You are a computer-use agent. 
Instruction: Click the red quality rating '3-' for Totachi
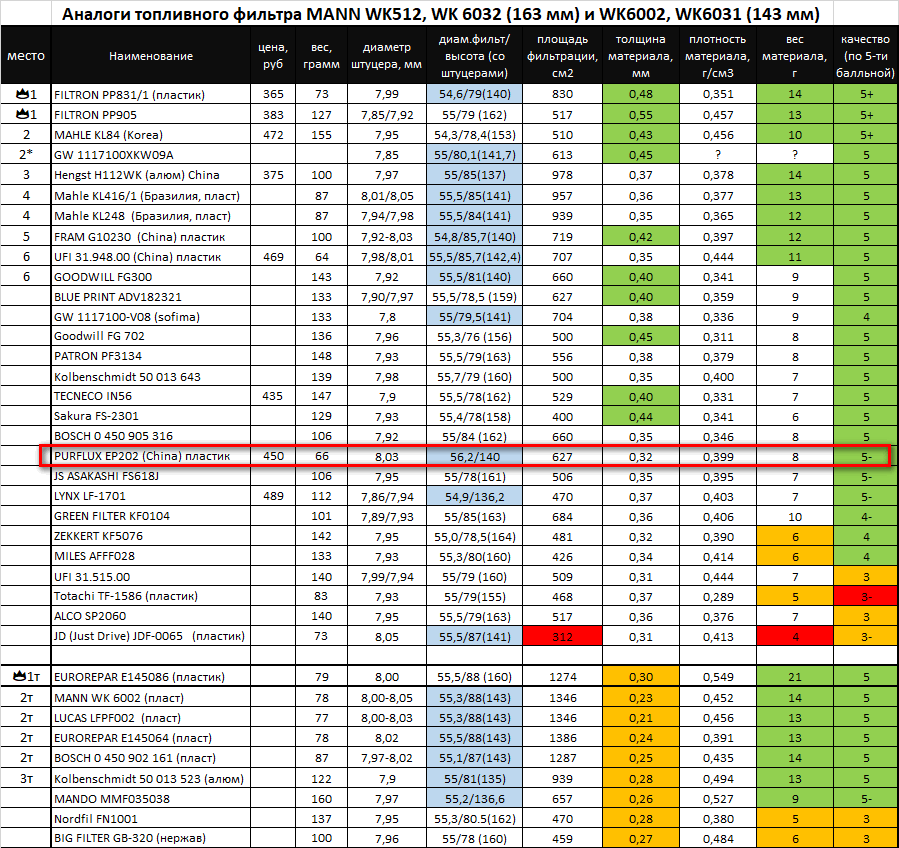tap(866, 596)
